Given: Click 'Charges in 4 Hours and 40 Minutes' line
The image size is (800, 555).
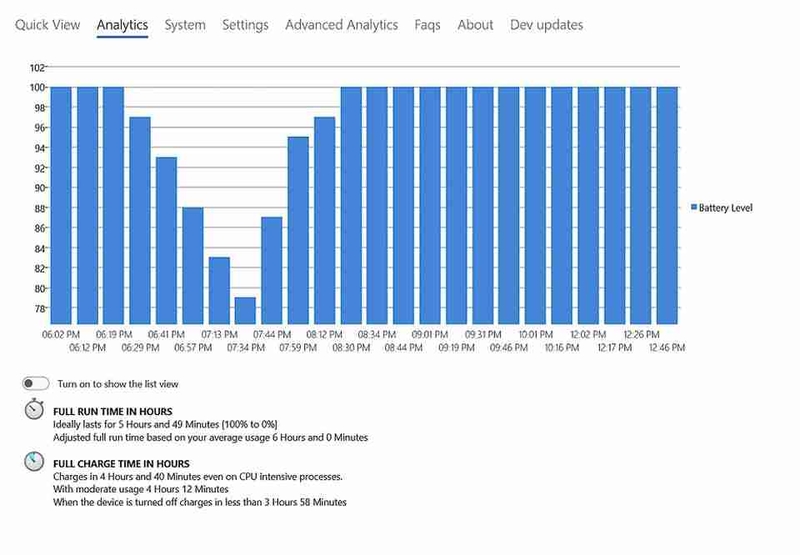Looking at the screenshot, I should tap(198, 477).
